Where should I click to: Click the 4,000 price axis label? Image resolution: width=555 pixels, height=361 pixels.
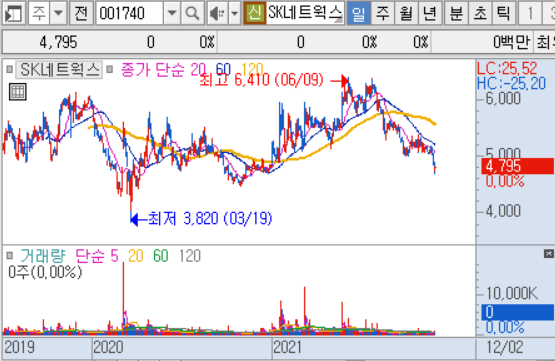[503, 211]
